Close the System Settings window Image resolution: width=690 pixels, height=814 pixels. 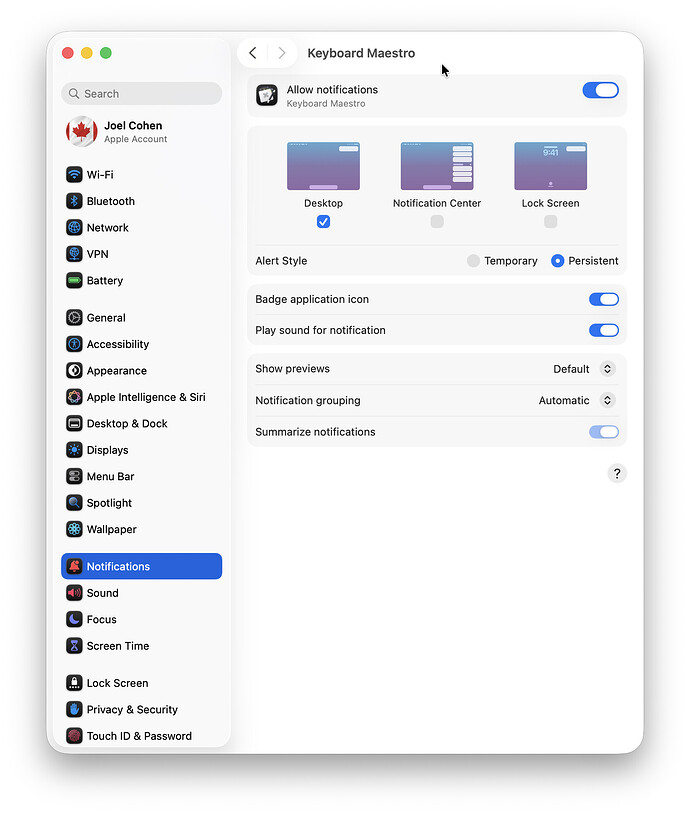67,53
